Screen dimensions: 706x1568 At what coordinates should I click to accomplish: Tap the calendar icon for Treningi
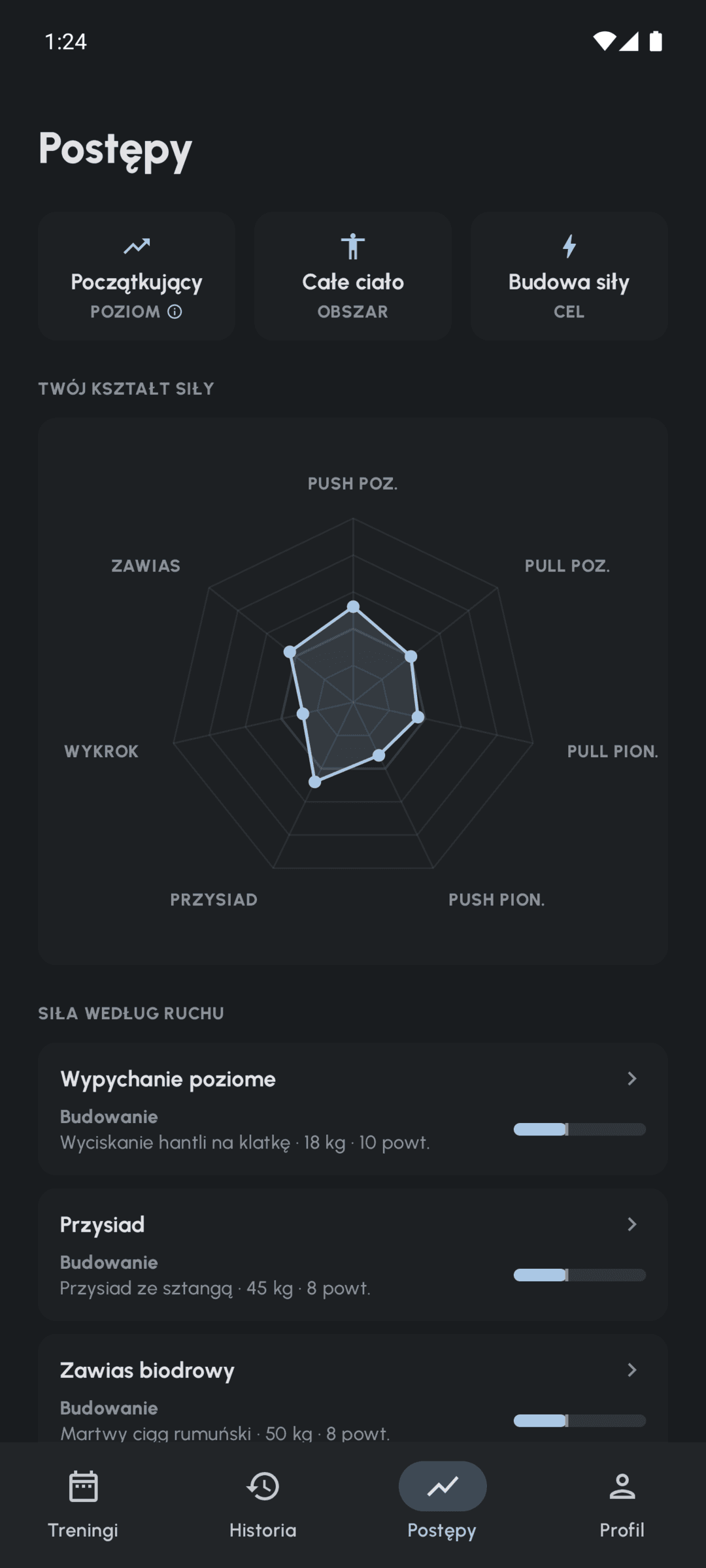click(x=83, y=1486)
